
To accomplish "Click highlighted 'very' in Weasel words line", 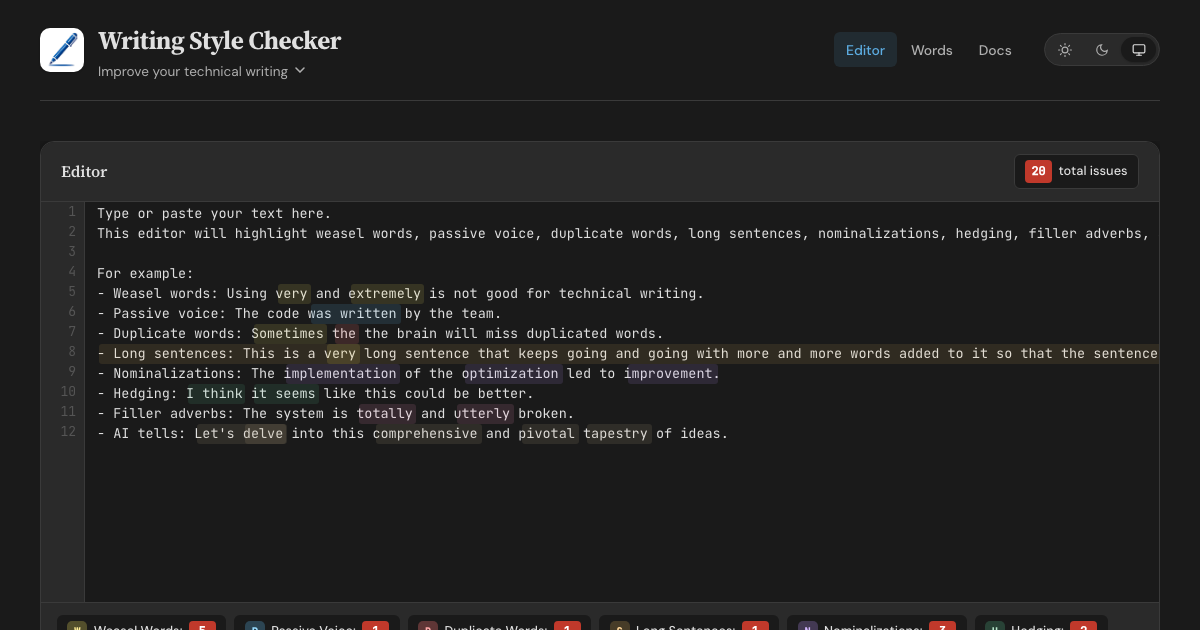I will click(x=292, y=293).
